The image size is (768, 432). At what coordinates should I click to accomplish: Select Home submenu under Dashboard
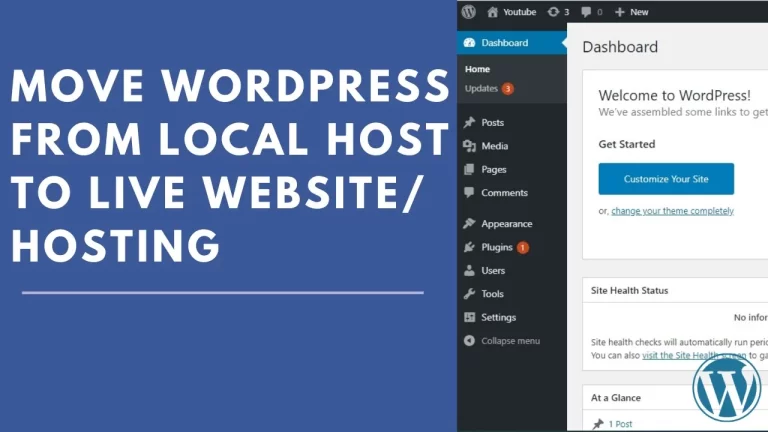click(x=478, y=69)
